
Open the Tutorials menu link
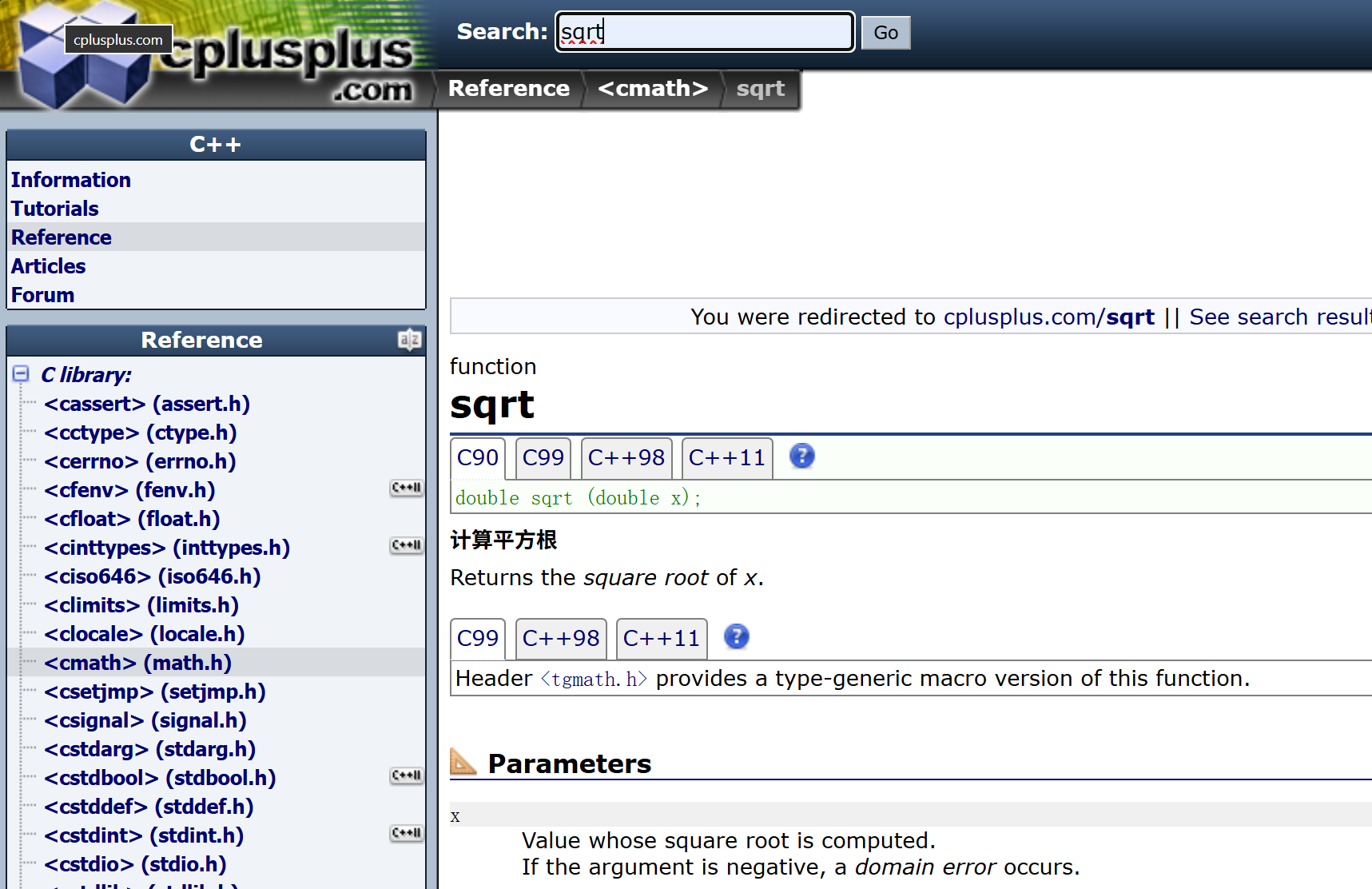click(55, 209)
